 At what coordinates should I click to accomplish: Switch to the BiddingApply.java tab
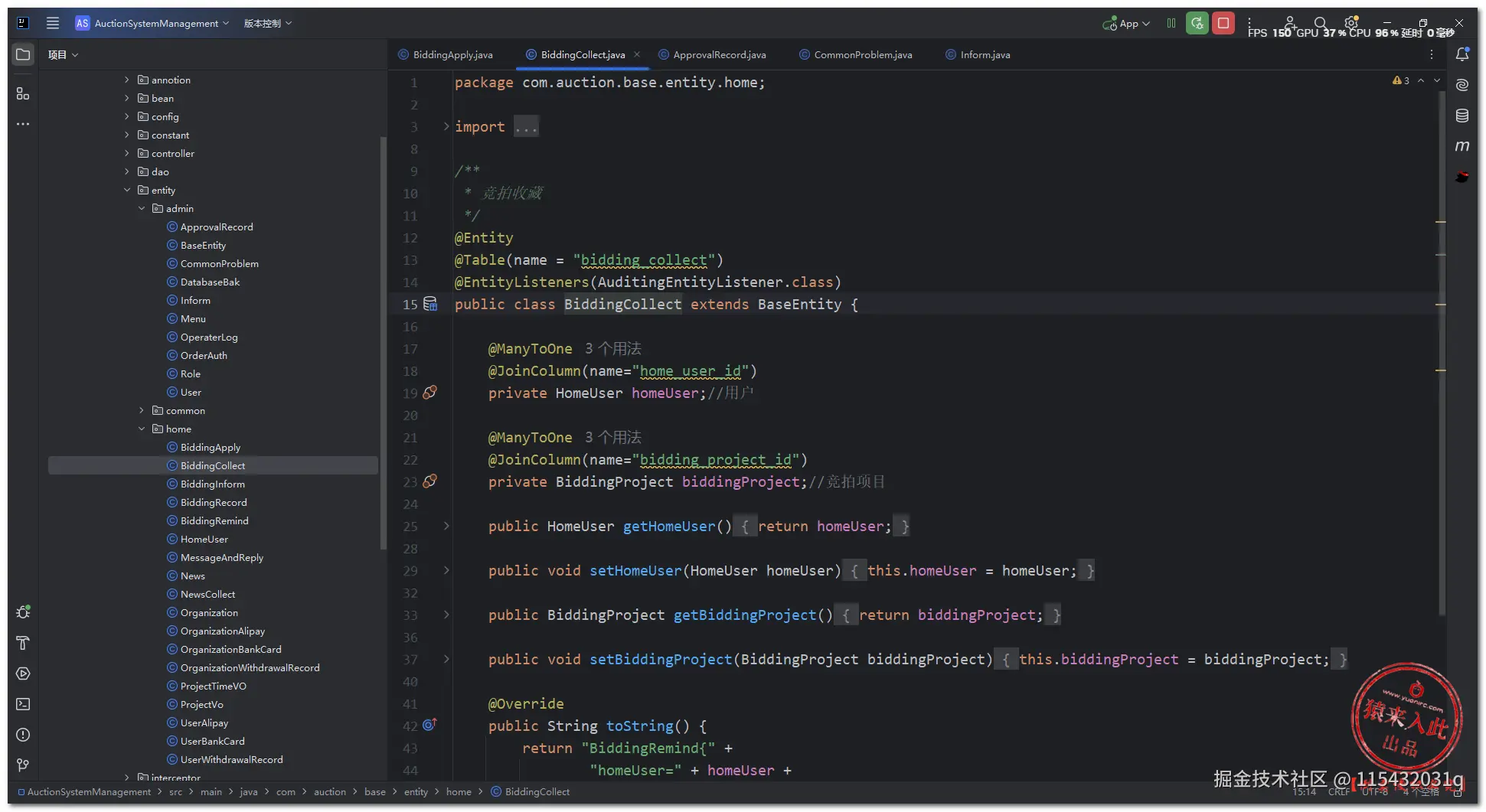(x=446, y=54)
